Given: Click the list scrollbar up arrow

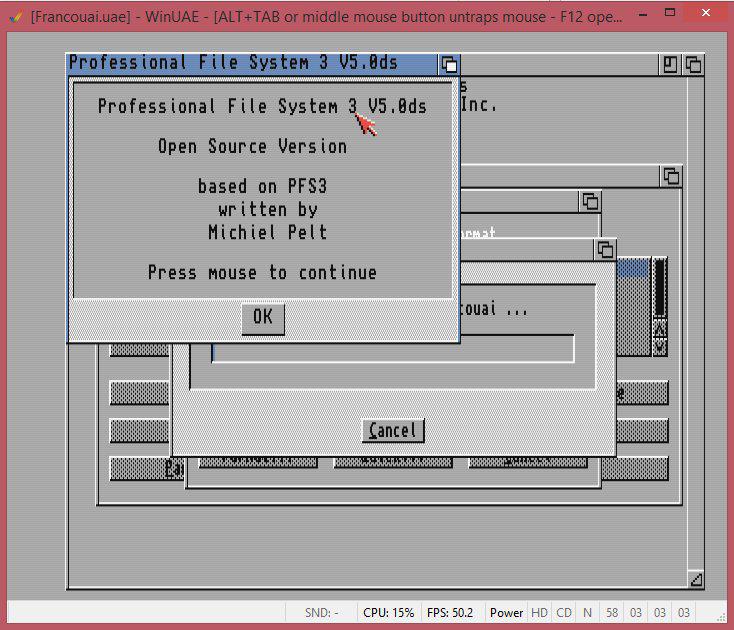Looking at the screenshot, I should point(660,329).
